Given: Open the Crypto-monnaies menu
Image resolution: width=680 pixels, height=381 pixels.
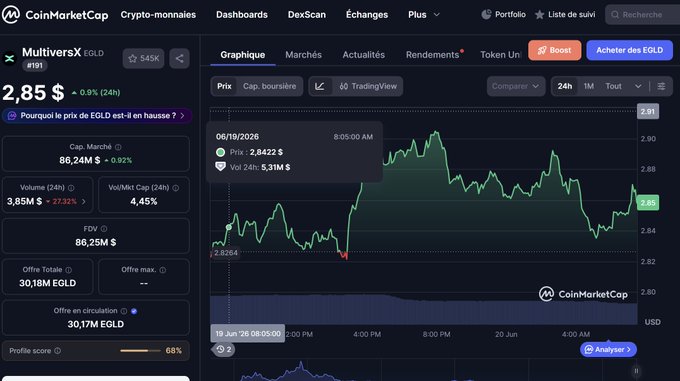Looking at the screenshot, I should tap(158, 15).
